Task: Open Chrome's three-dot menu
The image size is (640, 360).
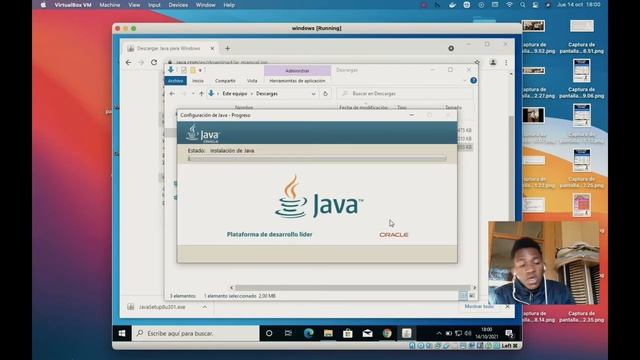Action: pos(506,62)
